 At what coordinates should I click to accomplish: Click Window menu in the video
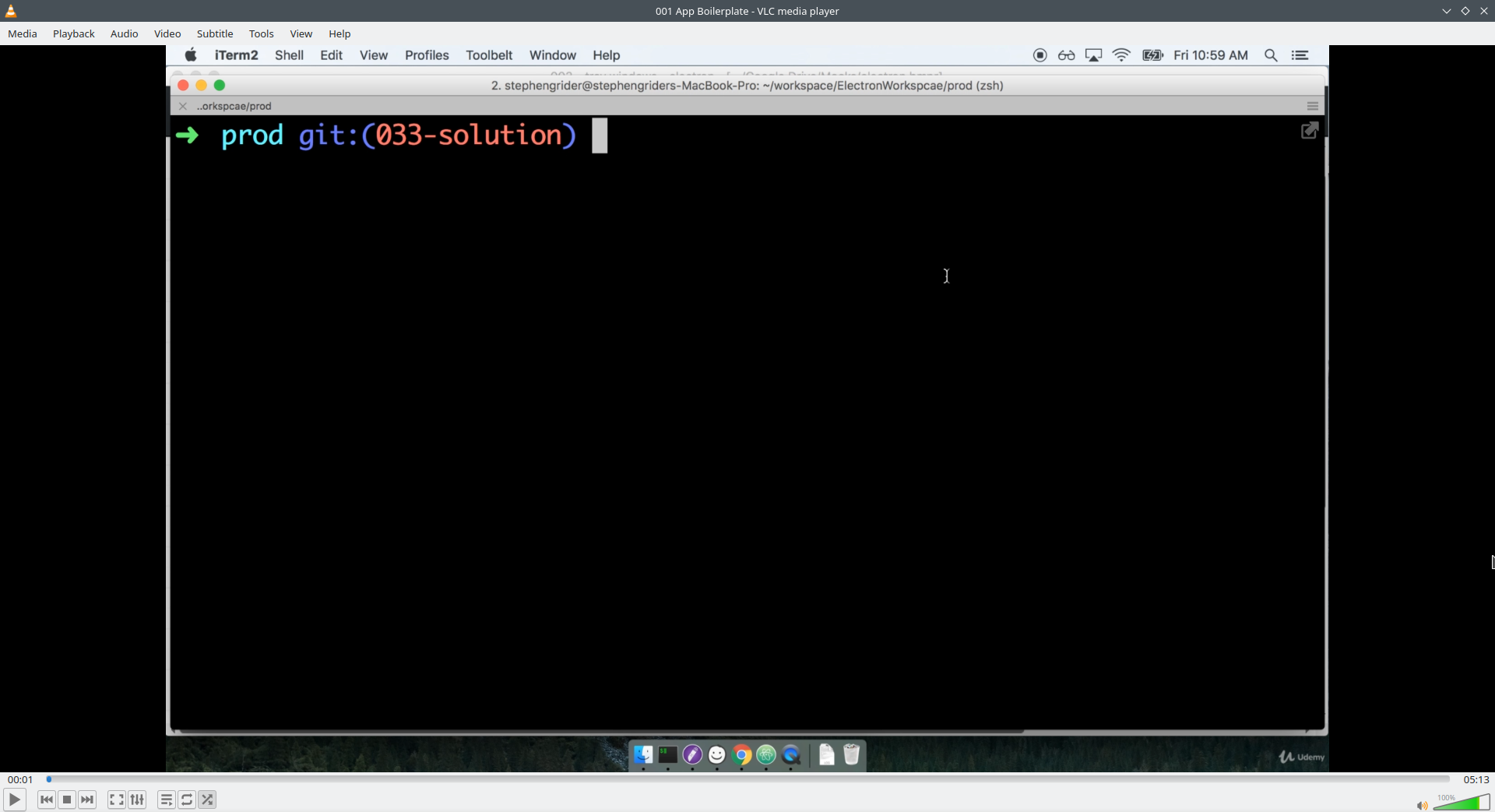point(553,55)
